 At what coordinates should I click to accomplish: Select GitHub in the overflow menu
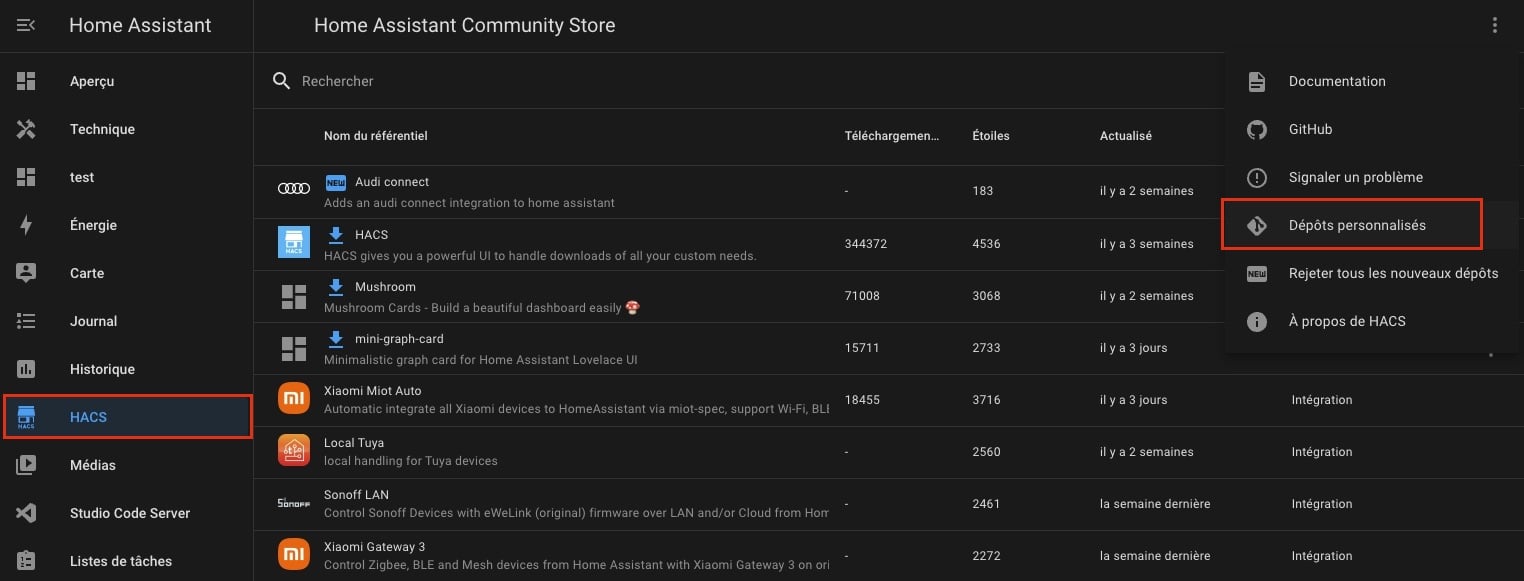(x=1374, y=129)
